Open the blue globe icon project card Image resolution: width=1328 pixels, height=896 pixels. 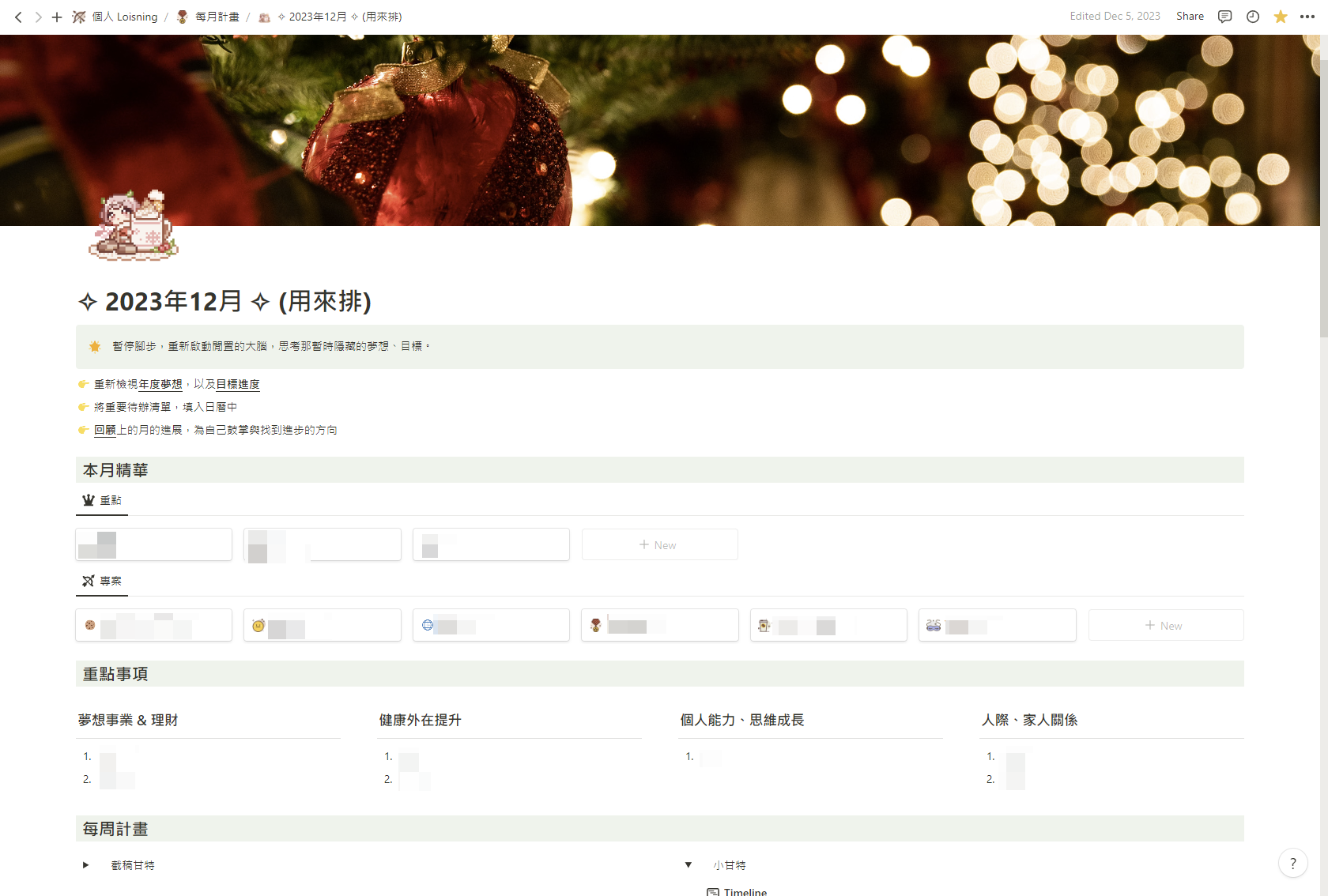[491, 625]
